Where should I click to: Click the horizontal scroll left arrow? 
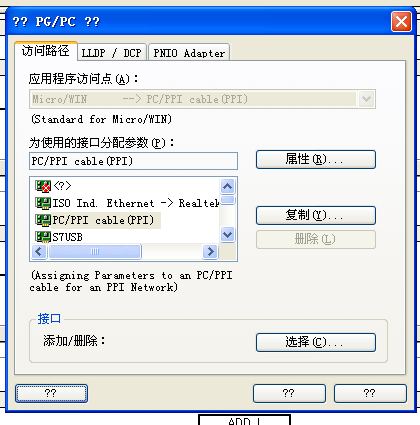(39, 252)
